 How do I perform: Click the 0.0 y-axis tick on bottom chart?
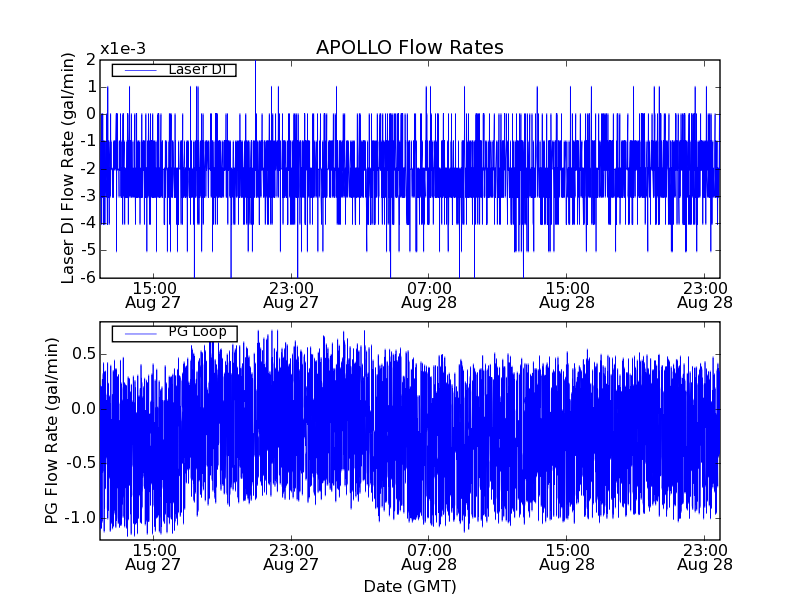[x=83, y=408]
